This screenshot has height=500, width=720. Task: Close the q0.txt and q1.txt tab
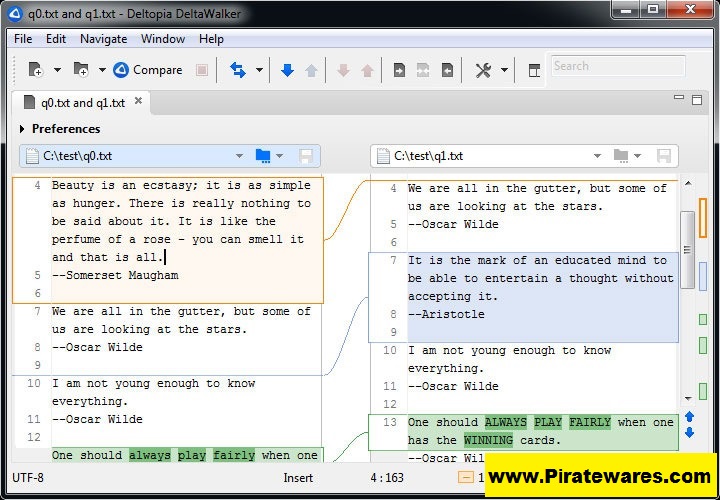point(139,101)
